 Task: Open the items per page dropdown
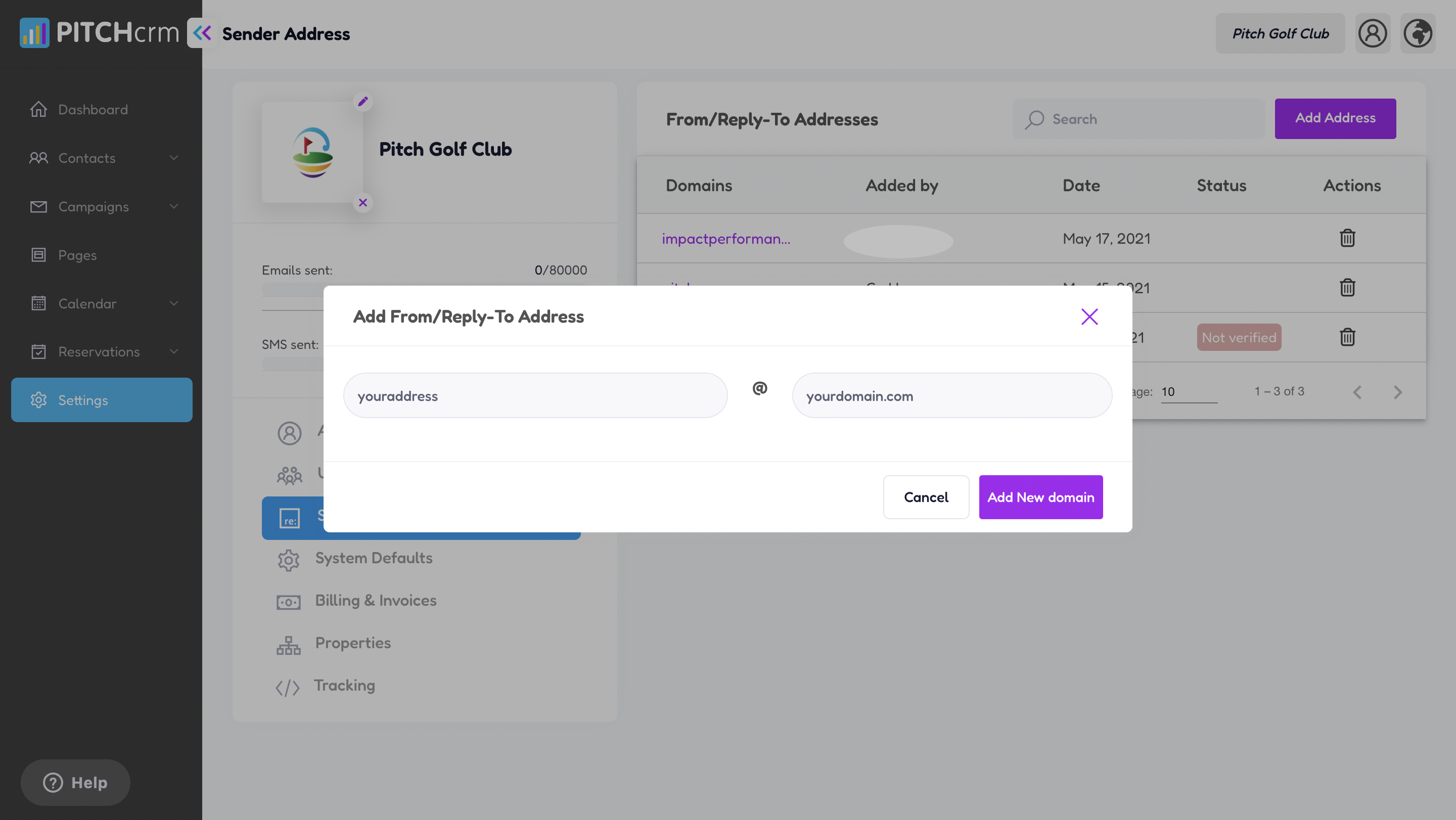click(1189, 392)
